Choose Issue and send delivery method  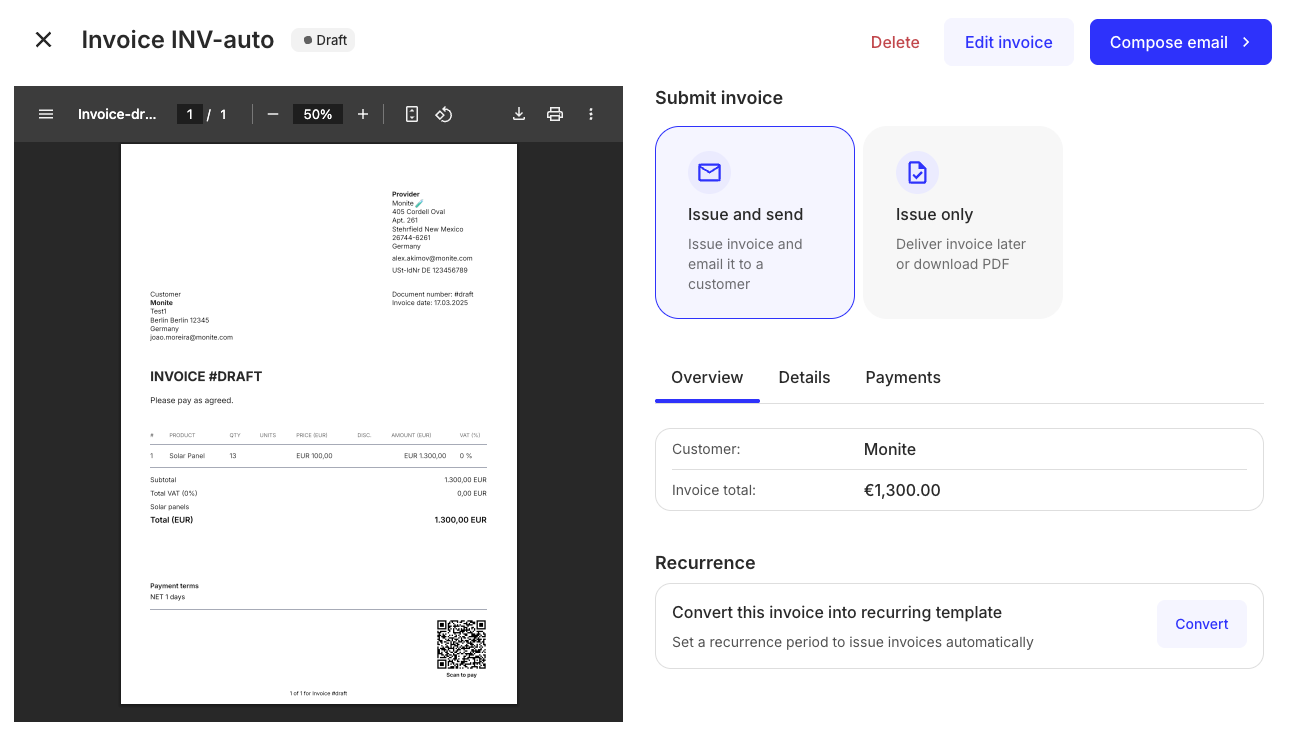[755, 222]
